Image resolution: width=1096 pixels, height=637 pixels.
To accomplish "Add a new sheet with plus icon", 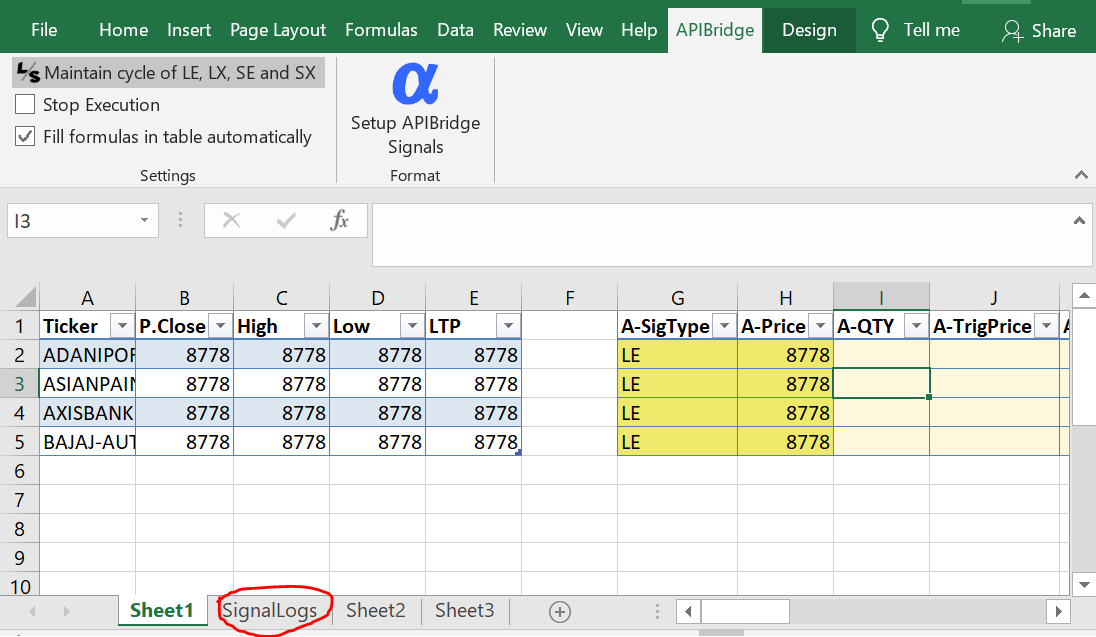I will click(x=559, y=612).
